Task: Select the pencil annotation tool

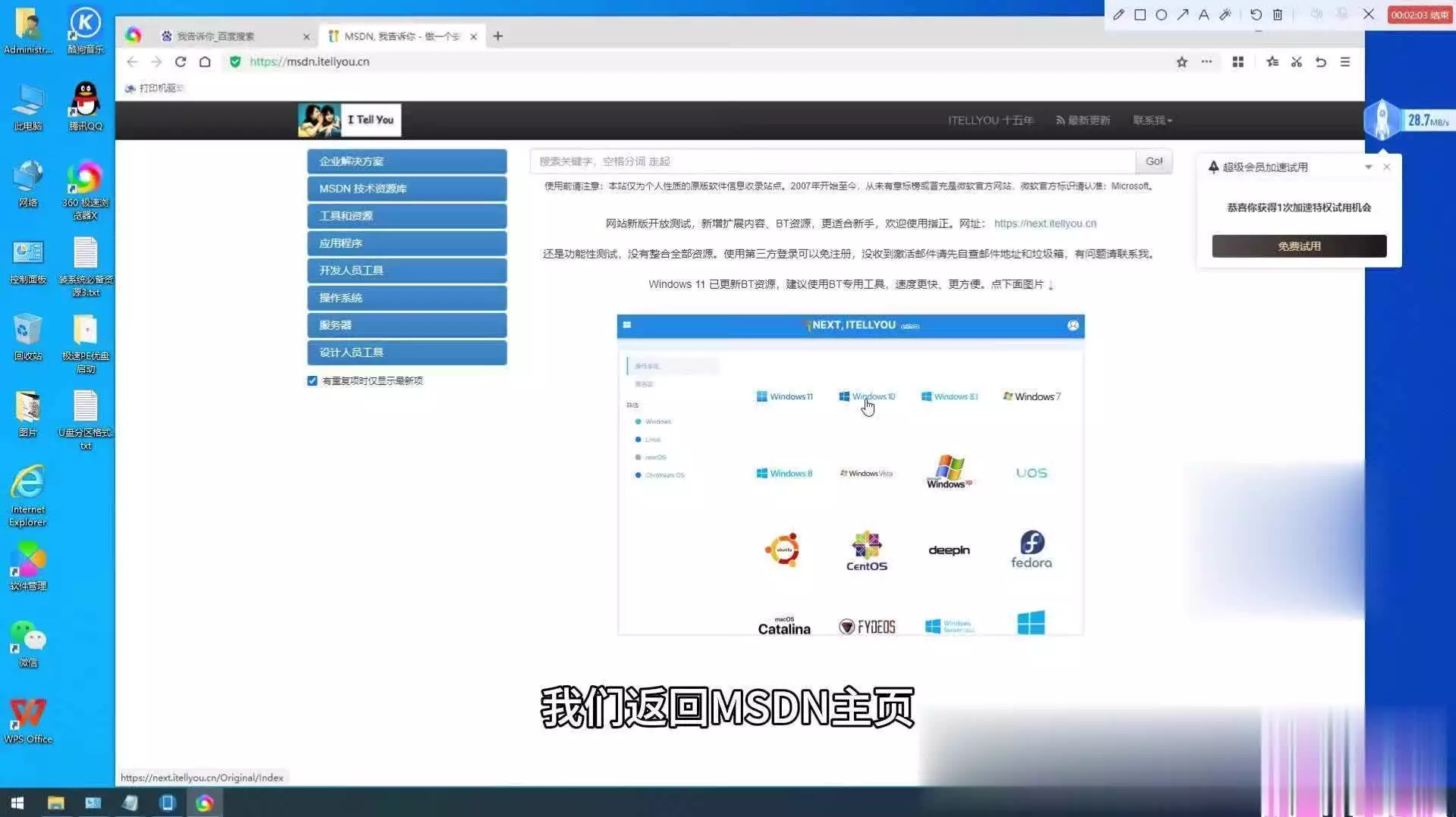Action: tap(1119, 14)
